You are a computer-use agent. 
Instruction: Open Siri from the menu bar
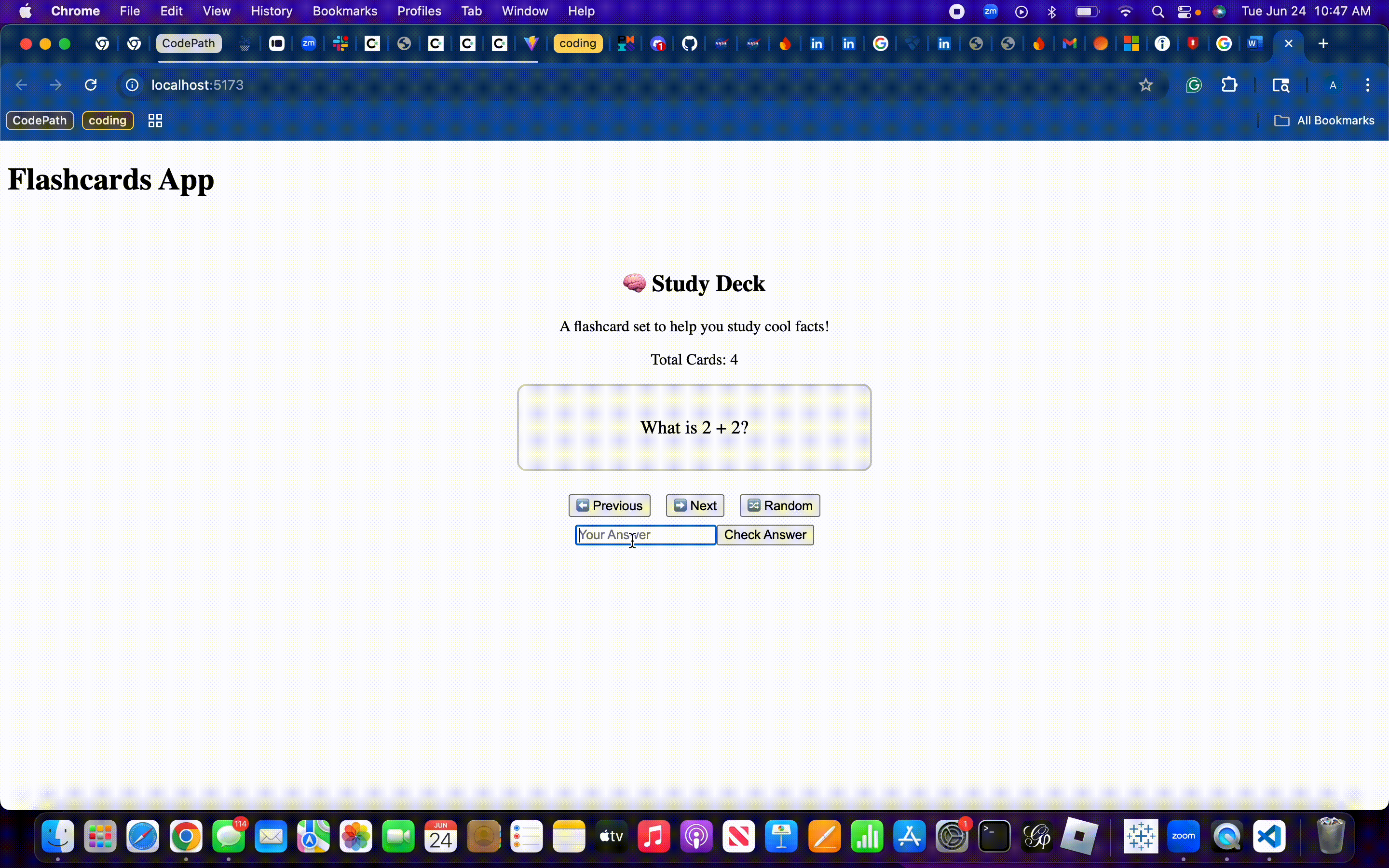[1219, 11]
